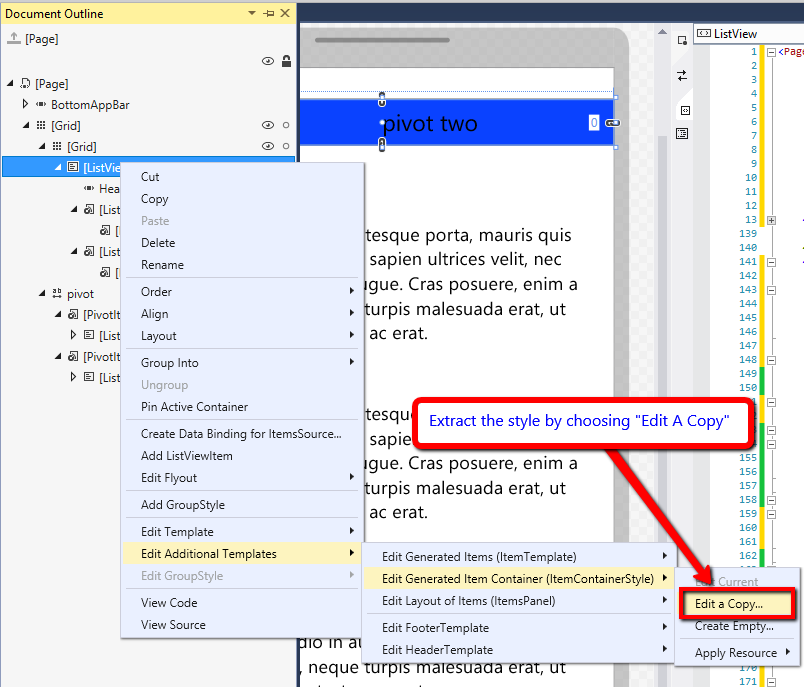This screenshot has width=804, height=687.
Task: Pin the Document Outline panel
Action: pos(268,14)
